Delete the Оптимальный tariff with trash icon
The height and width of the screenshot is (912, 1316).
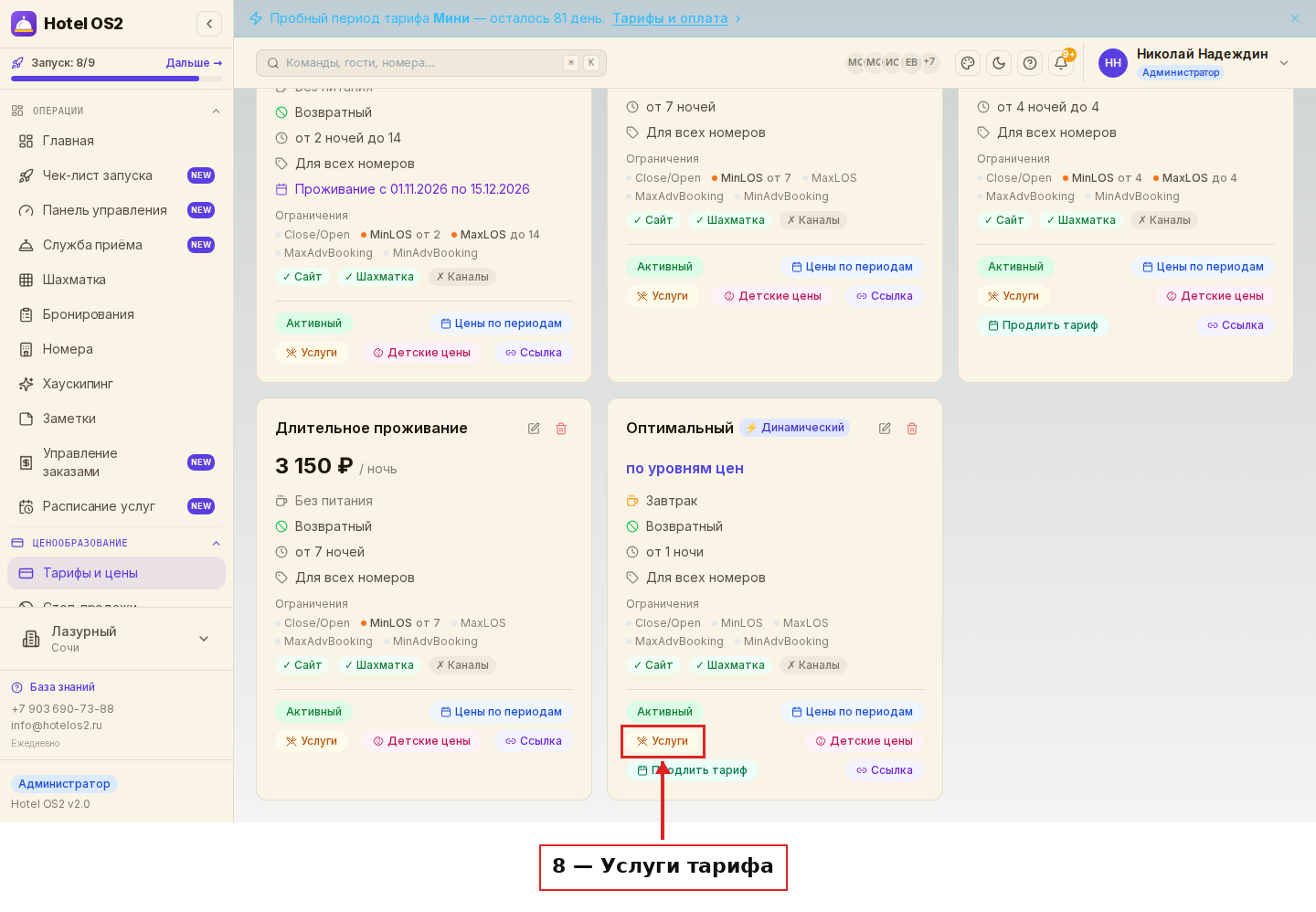(912, 429)
